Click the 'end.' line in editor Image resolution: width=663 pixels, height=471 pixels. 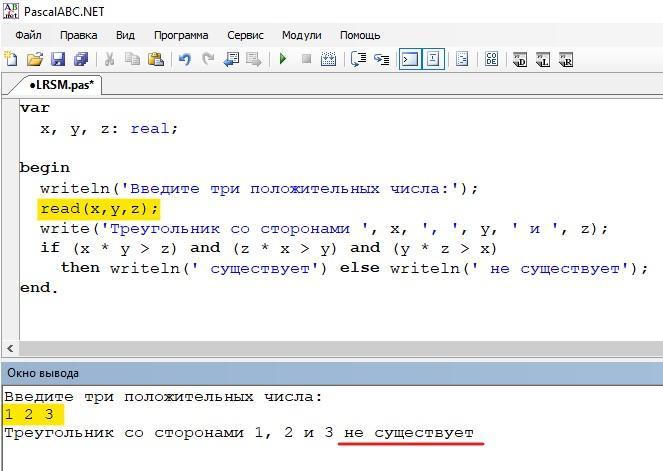[x=39, y=288]
